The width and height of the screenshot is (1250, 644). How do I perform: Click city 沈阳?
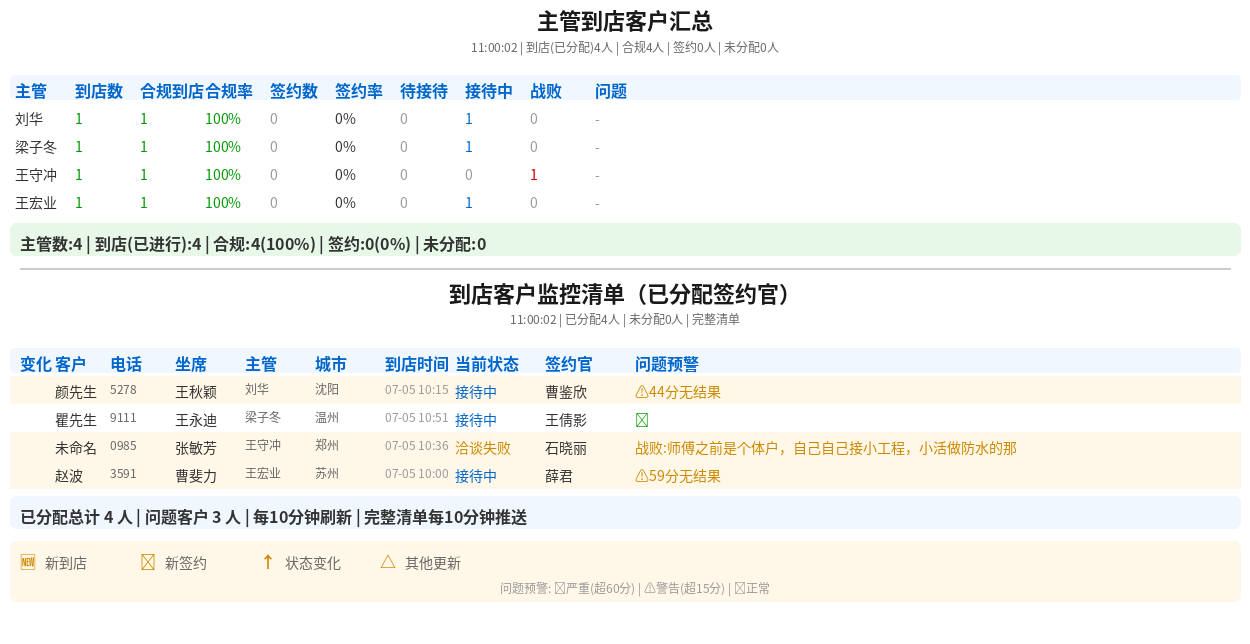pyautogui.click(x=327, y=390)
